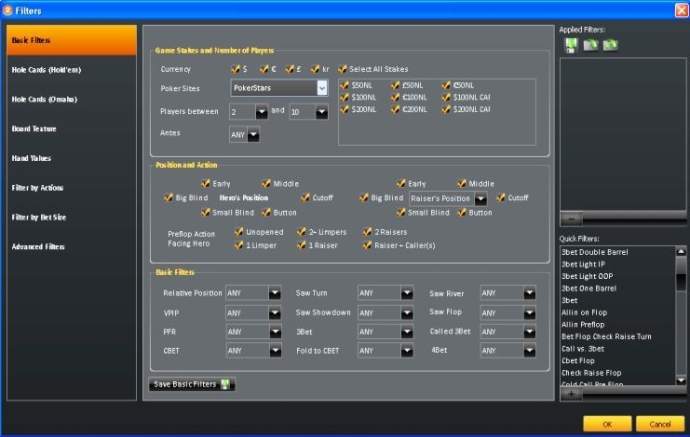Toggle the Unopened preflop action checkbox
The width and height of the screenshot is (690, 437).
click(239, 232)
